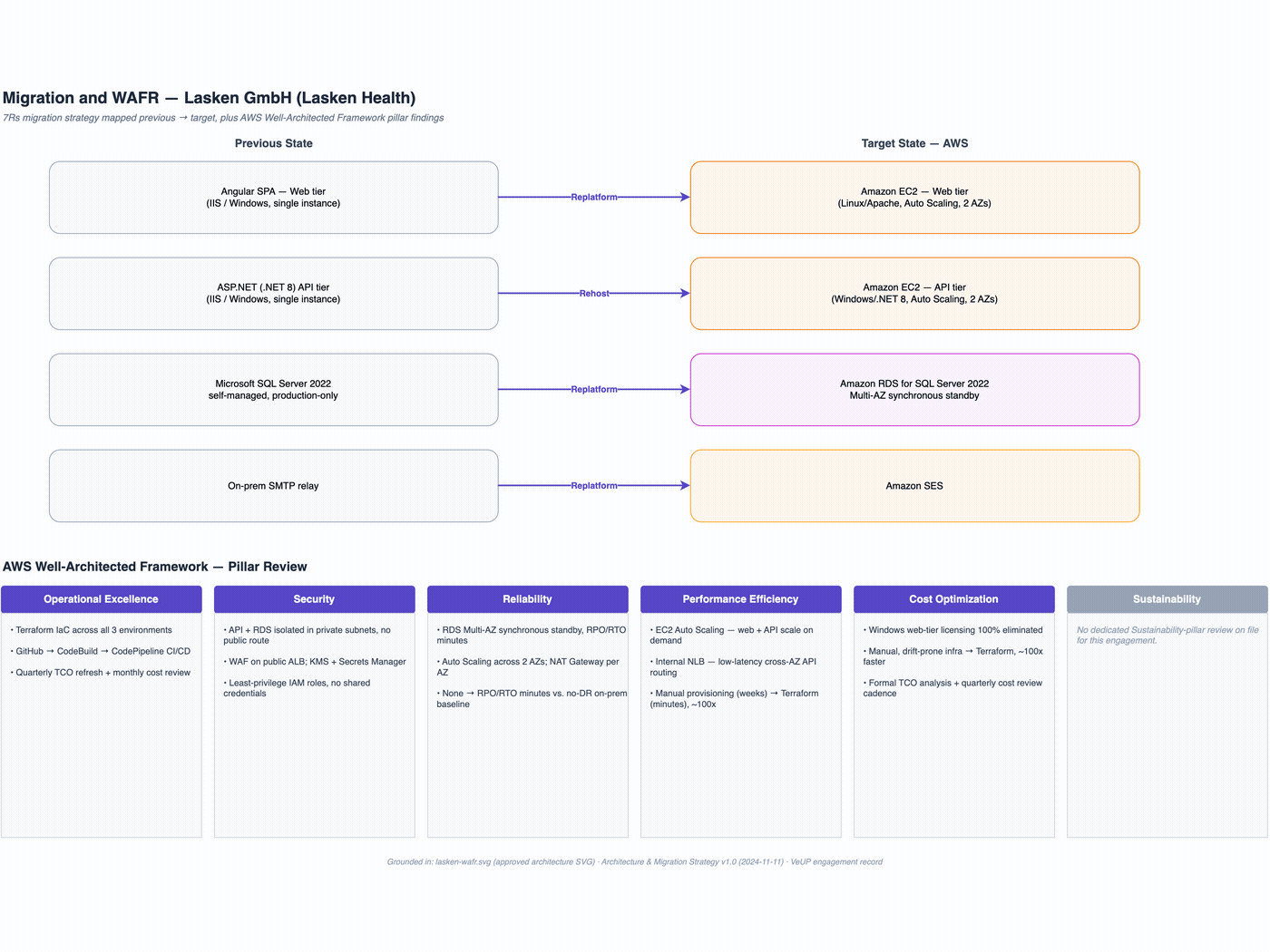Select the Security pillar header
The height and width of the screenshot is (952, 1270).
coord(315,599)
